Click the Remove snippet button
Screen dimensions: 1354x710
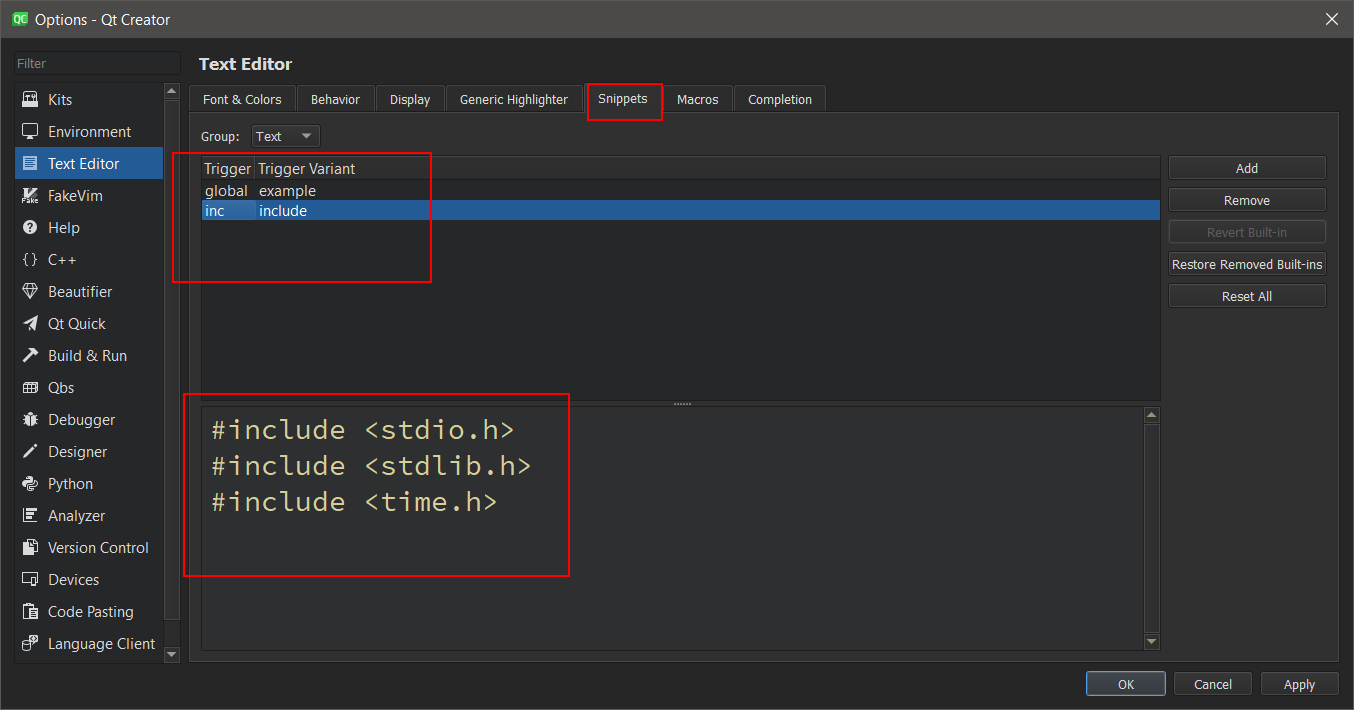[x=1247, y=200]
